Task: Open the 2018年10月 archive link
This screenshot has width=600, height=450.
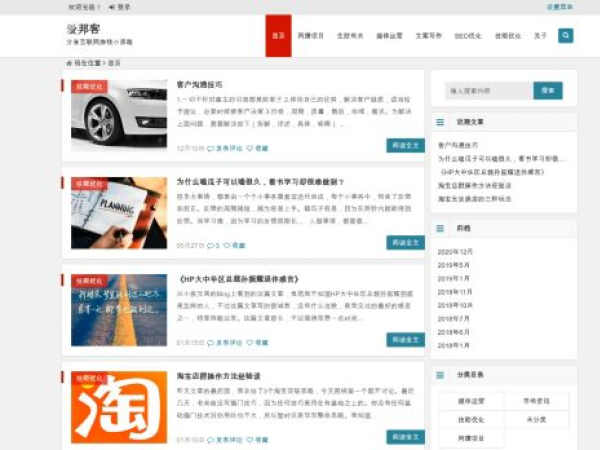Action: point(455,305)
